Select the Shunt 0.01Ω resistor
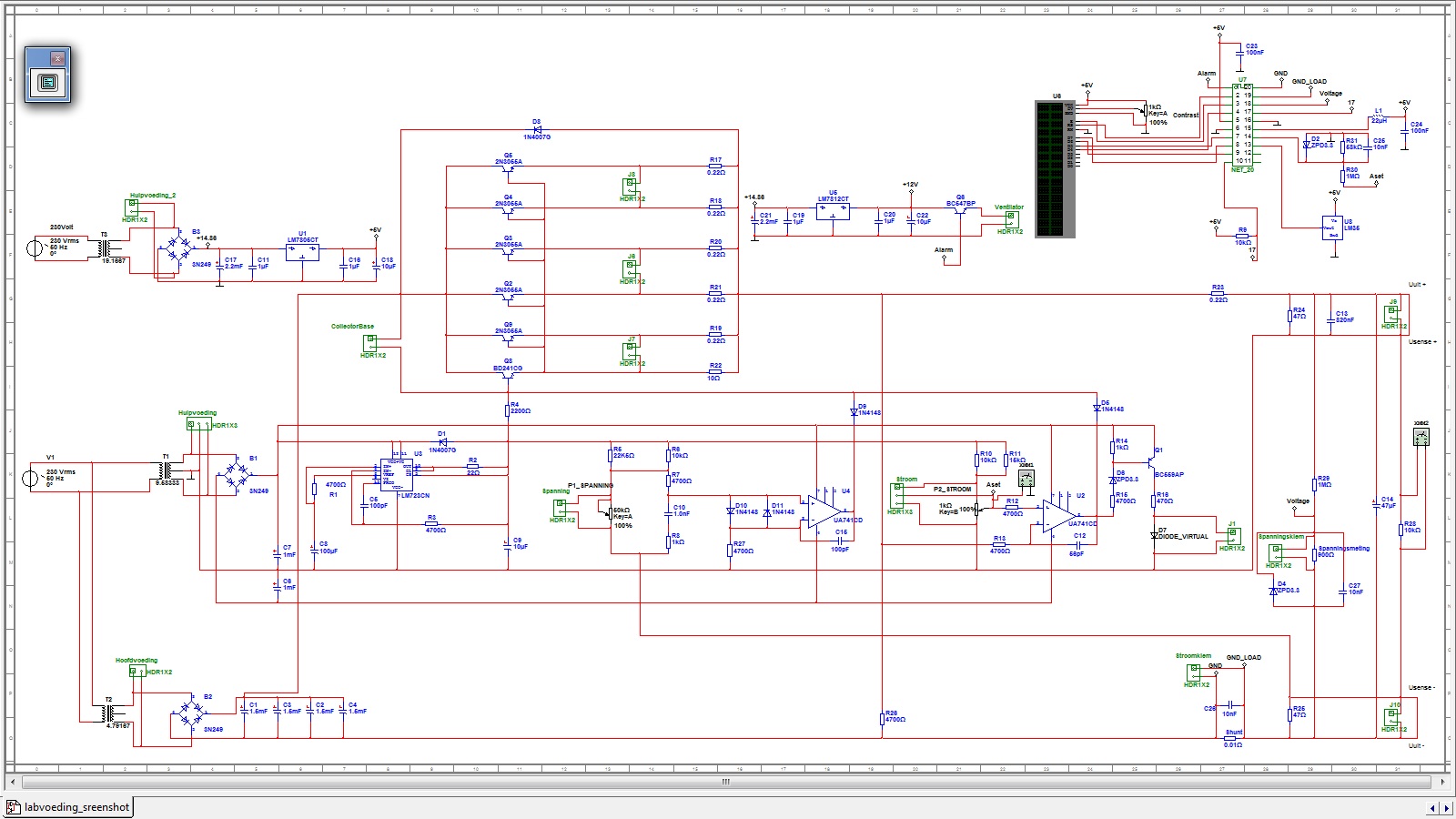 (x=1230, y=738)
